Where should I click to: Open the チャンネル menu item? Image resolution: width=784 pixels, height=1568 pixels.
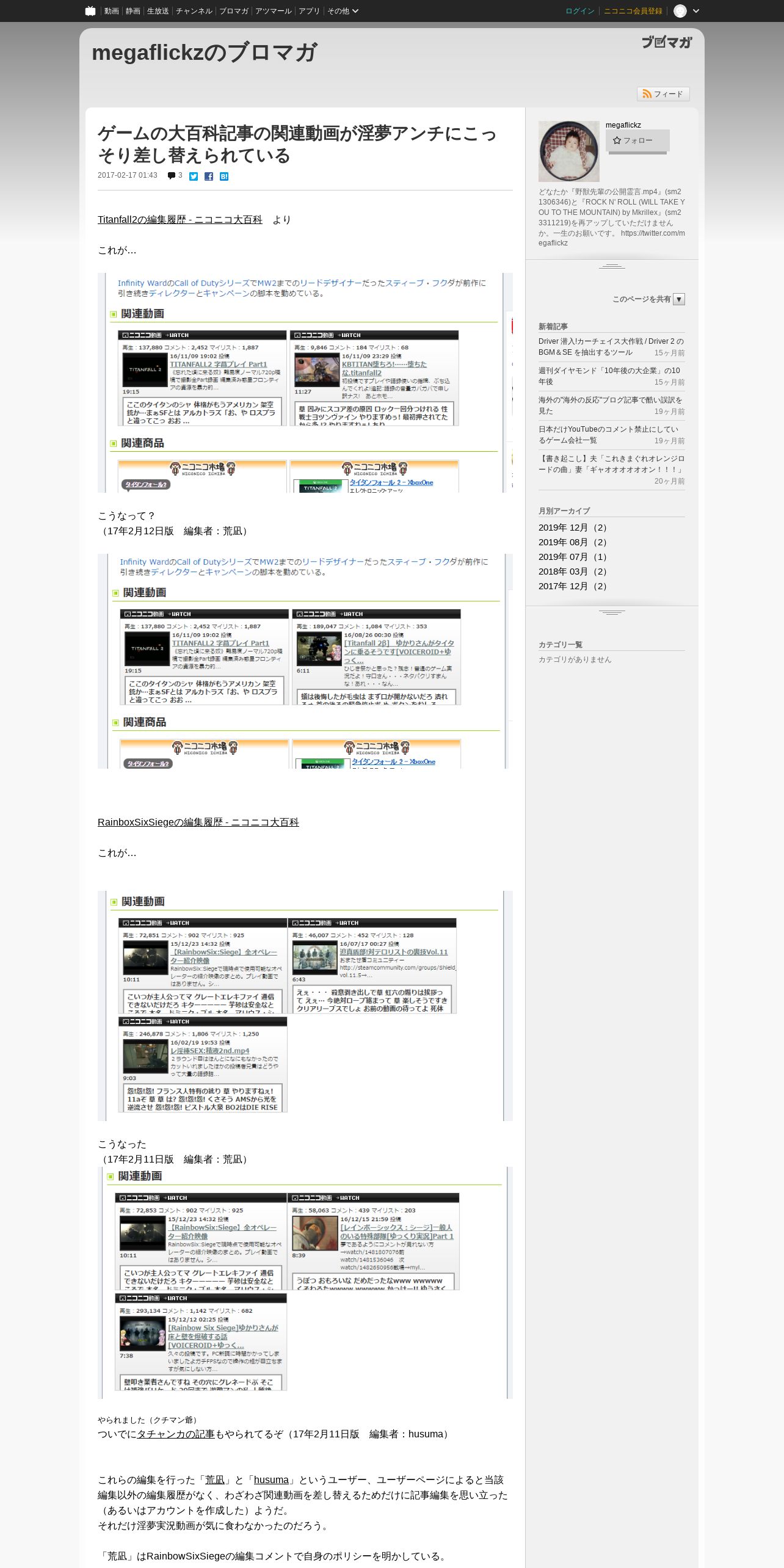194,11
